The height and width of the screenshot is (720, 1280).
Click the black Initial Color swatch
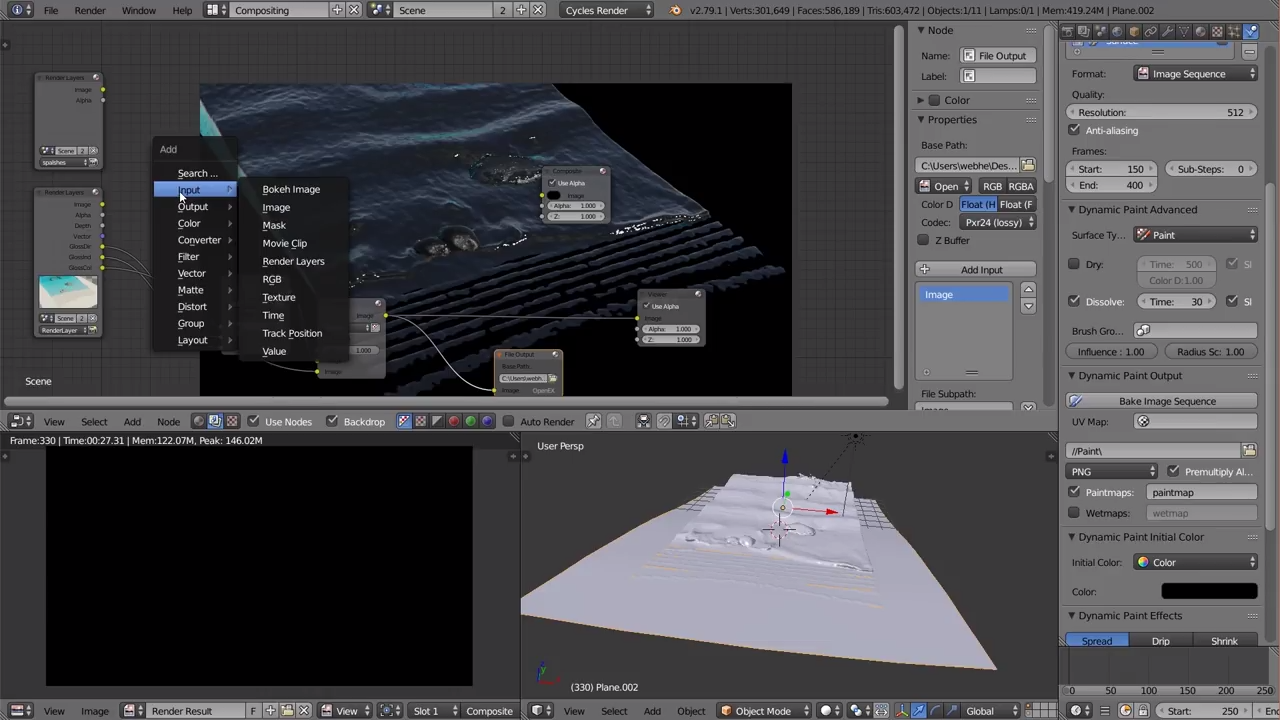tap(1209, 592)
